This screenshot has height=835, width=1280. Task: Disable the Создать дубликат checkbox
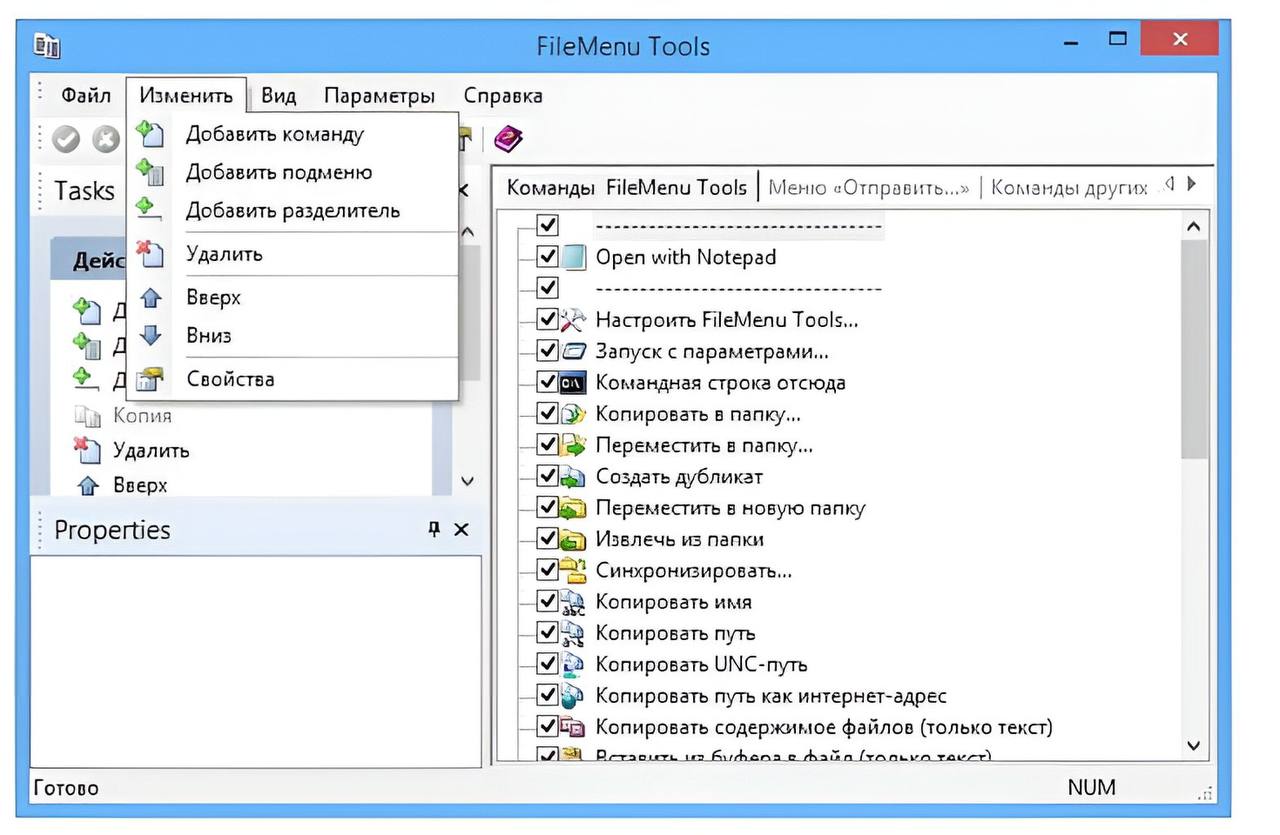coord(547,476)
